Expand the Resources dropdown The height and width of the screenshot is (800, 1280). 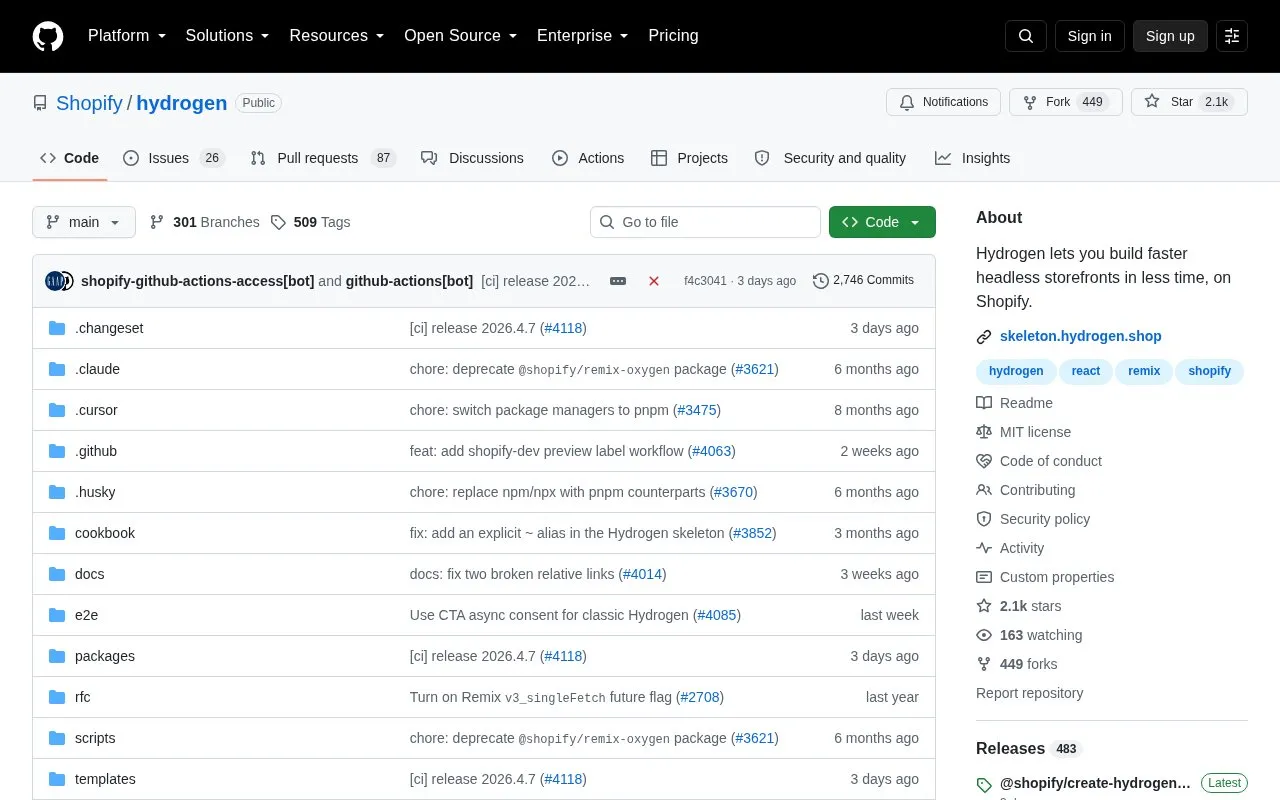coord(337,36)
